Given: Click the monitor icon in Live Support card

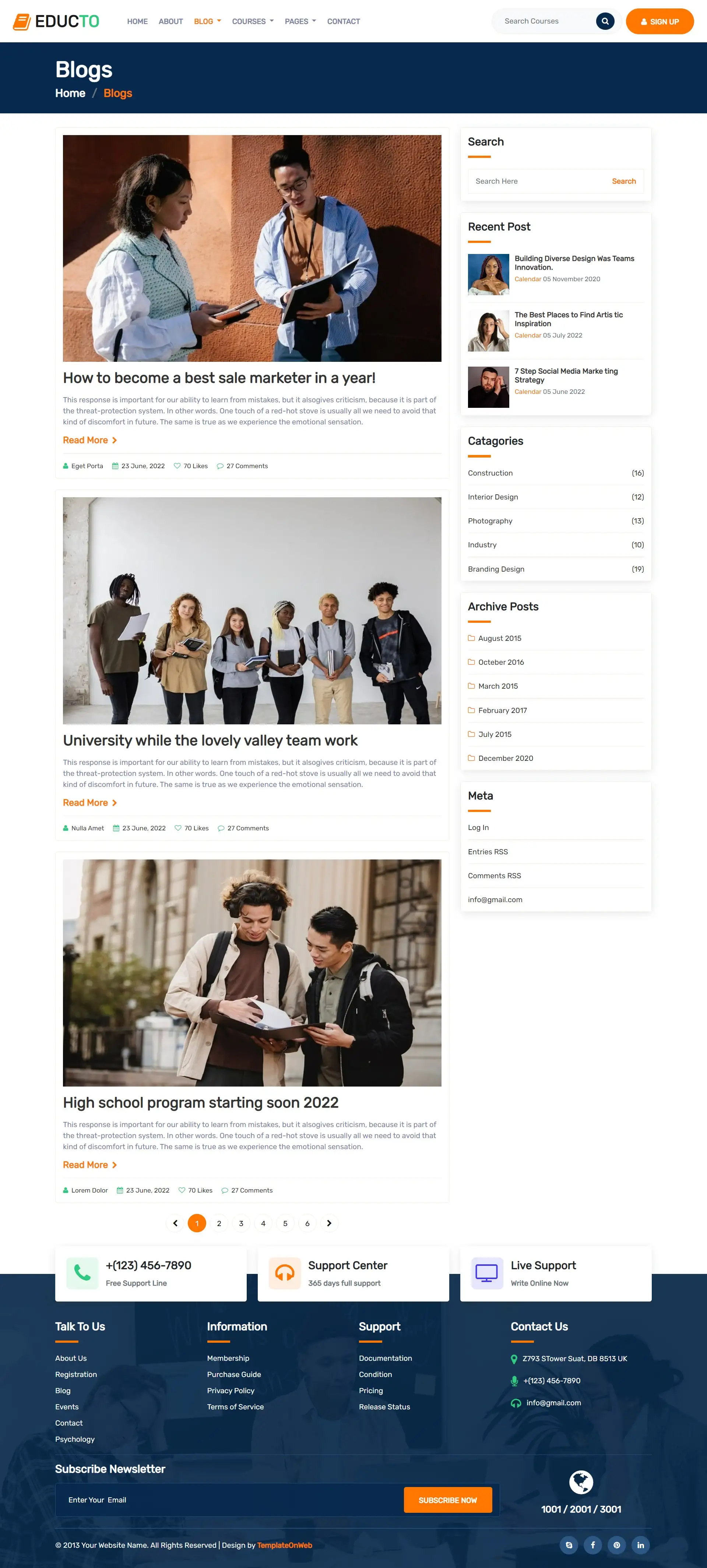Looking at the screenshot, I should click(x=486, y=1273).
